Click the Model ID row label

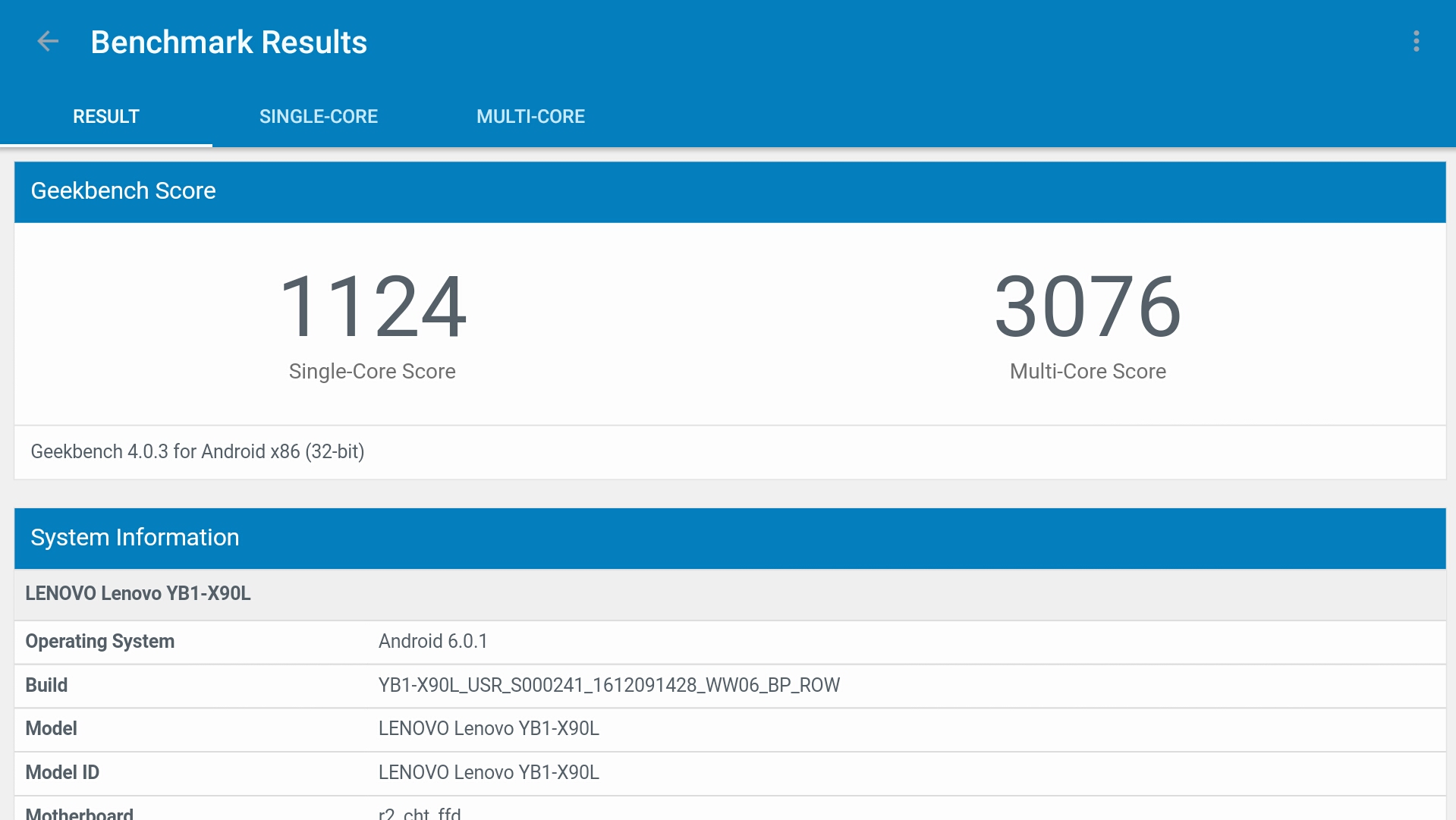(x=62, y=773)
